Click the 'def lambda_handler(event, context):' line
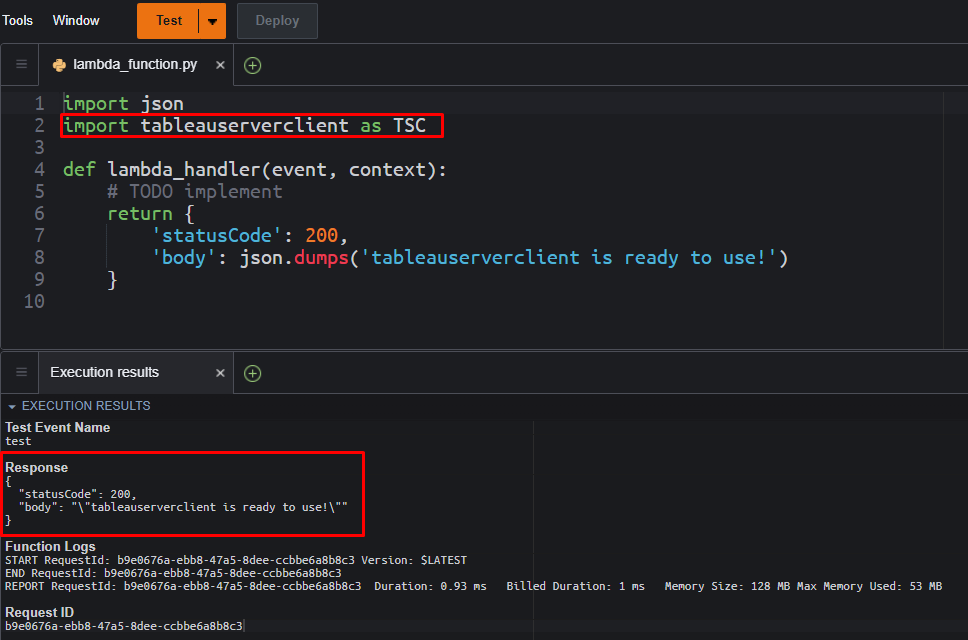Image resolution: width=968 pixels, height=640 pixels. [x=254, y=169]
